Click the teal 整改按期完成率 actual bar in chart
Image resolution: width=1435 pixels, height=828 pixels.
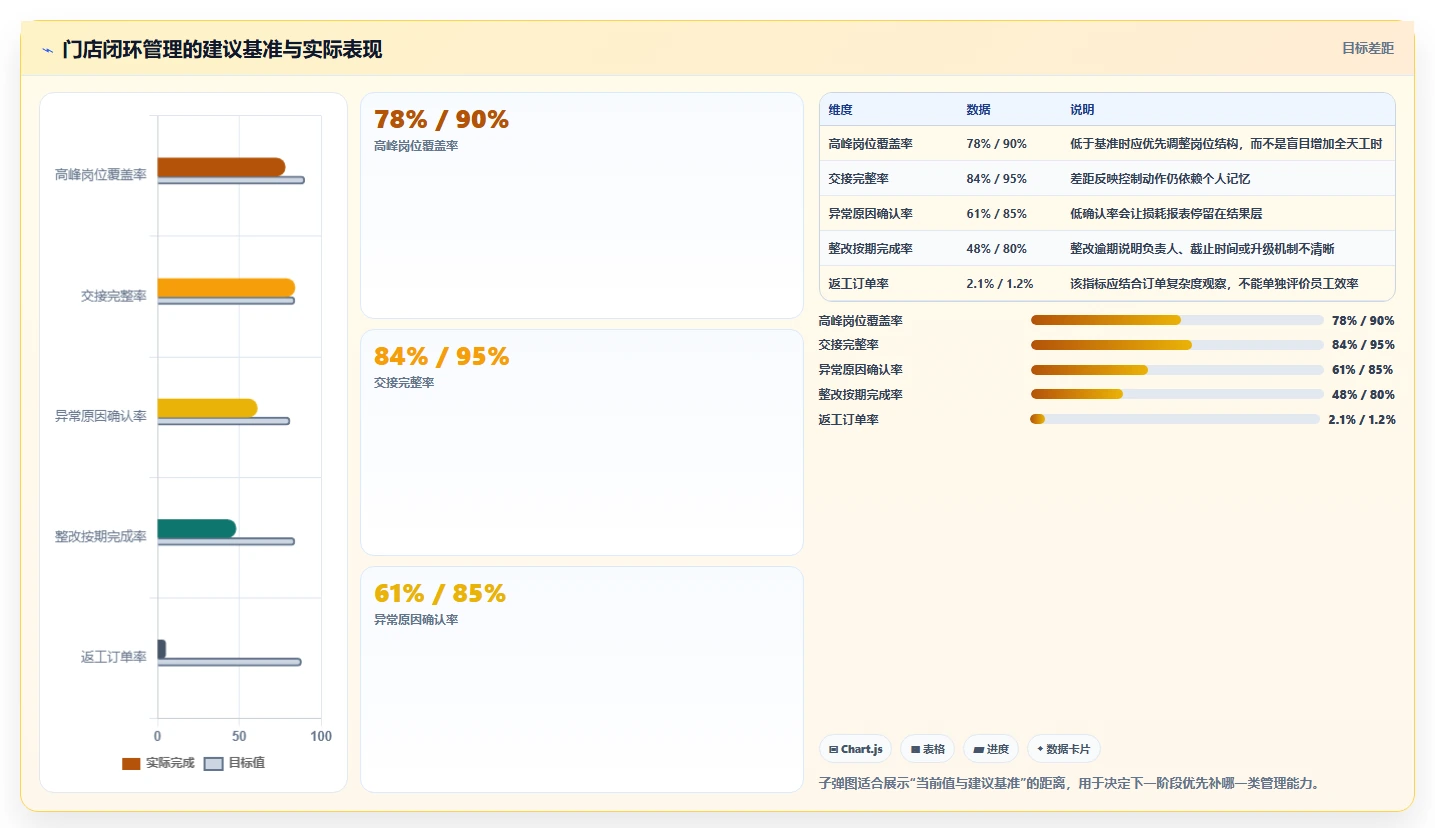coord(196,529)
